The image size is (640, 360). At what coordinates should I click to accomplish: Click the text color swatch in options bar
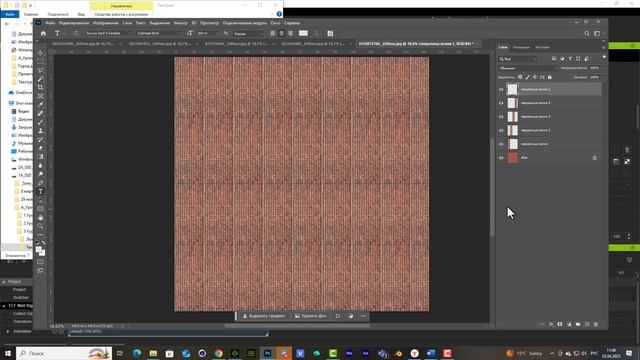(x=303, y=33)
